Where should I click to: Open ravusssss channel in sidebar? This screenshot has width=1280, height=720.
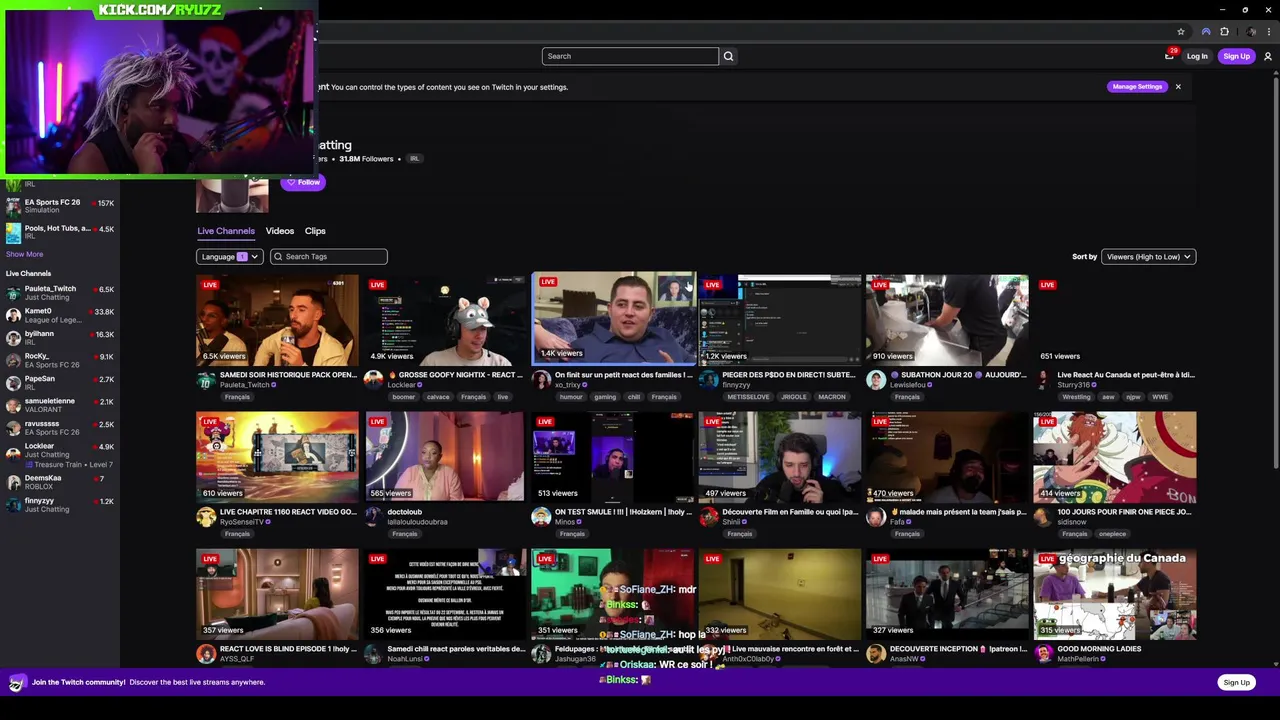point(60,428)
